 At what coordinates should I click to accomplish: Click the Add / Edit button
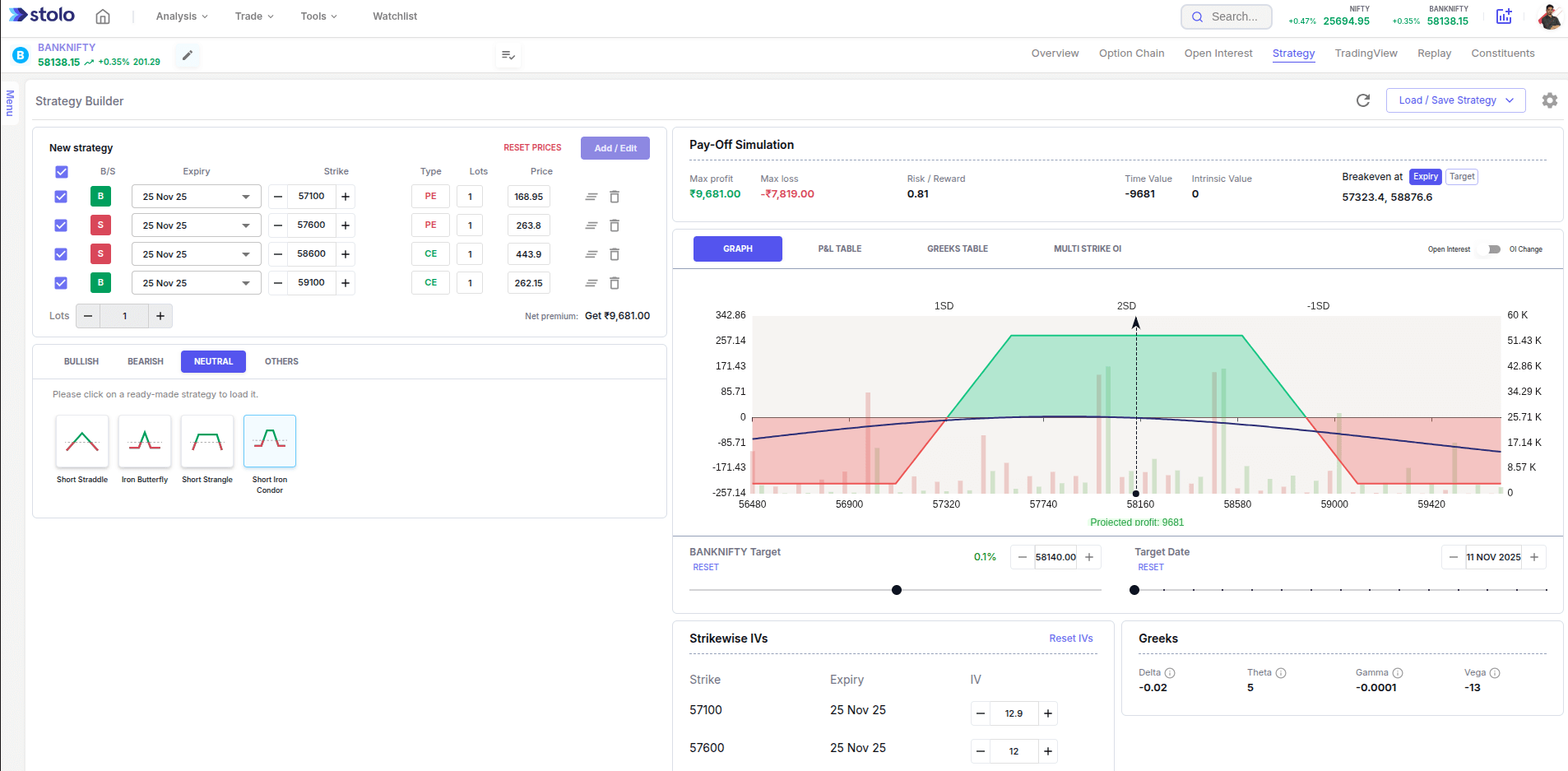click(615, 148)
